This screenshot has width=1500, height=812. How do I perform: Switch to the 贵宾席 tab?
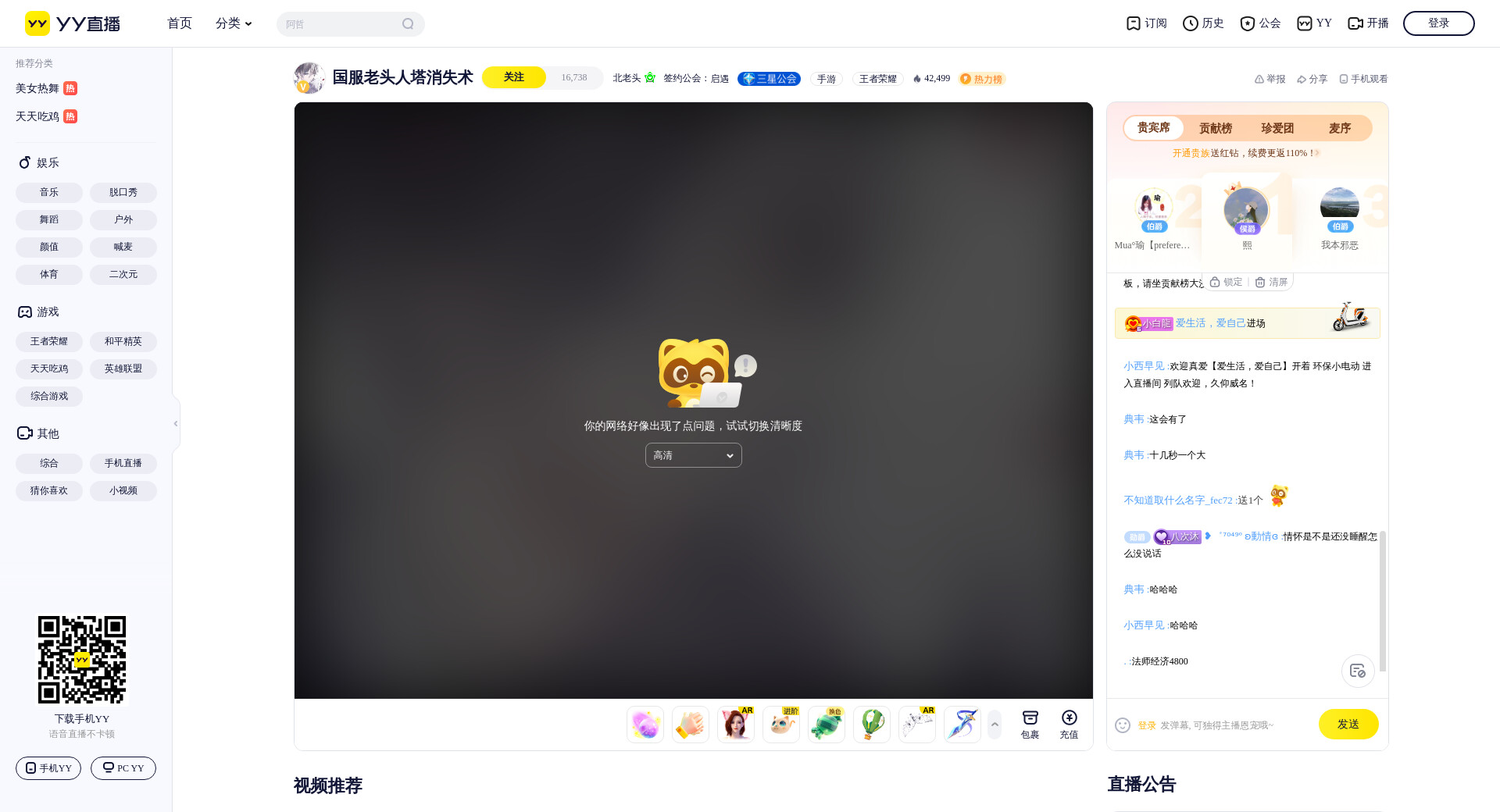point(1154,128)
